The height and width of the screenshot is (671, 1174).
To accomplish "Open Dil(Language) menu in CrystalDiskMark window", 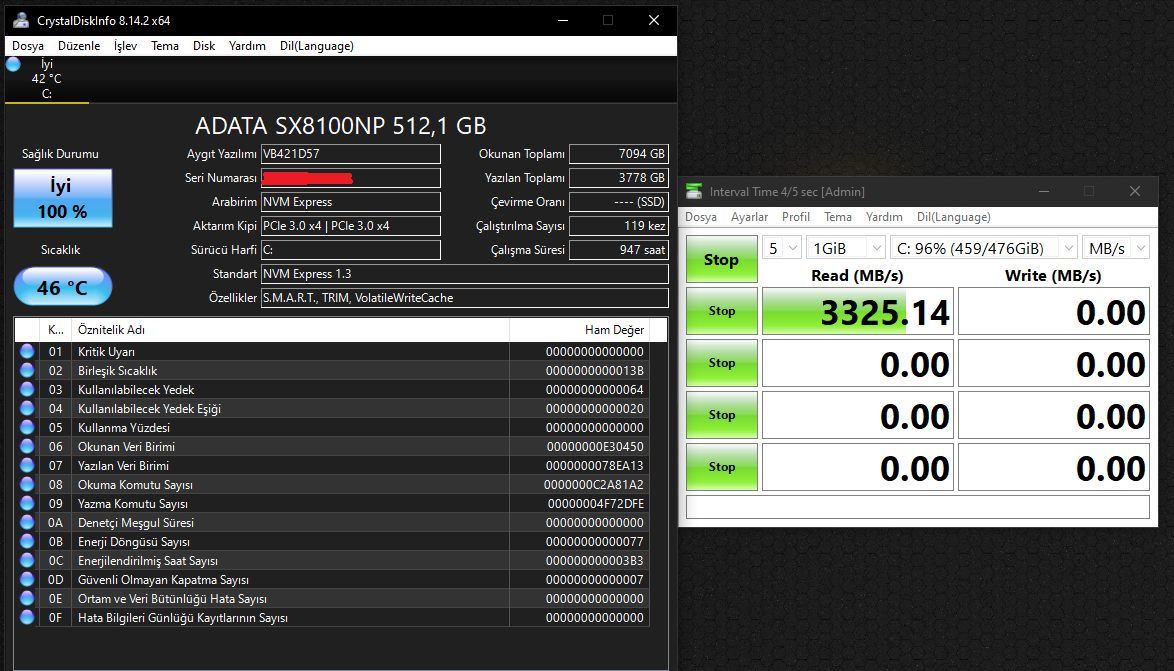I will [x=954, y=216].
